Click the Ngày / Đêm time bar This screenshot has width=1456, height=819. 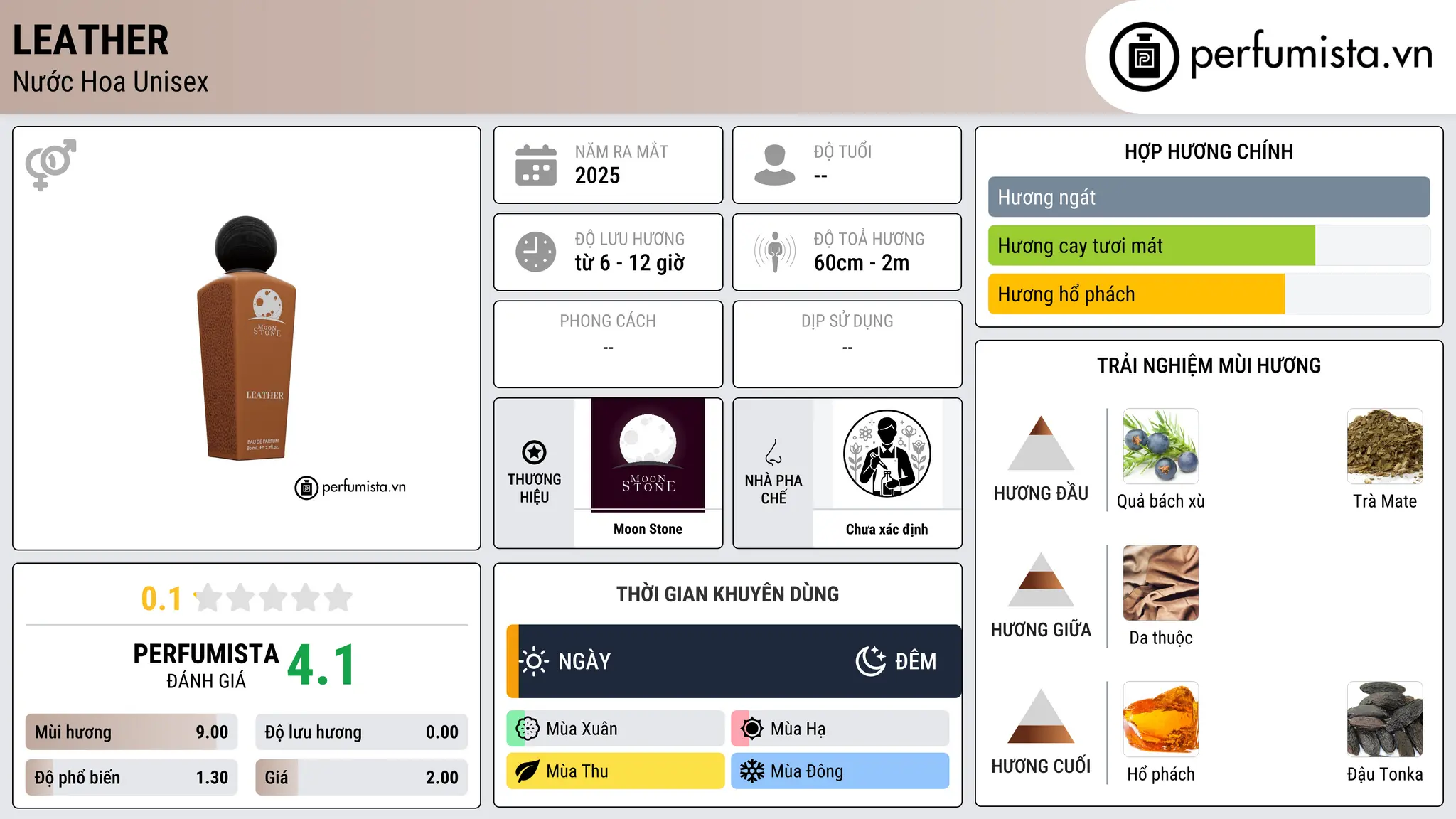[734, 661]
